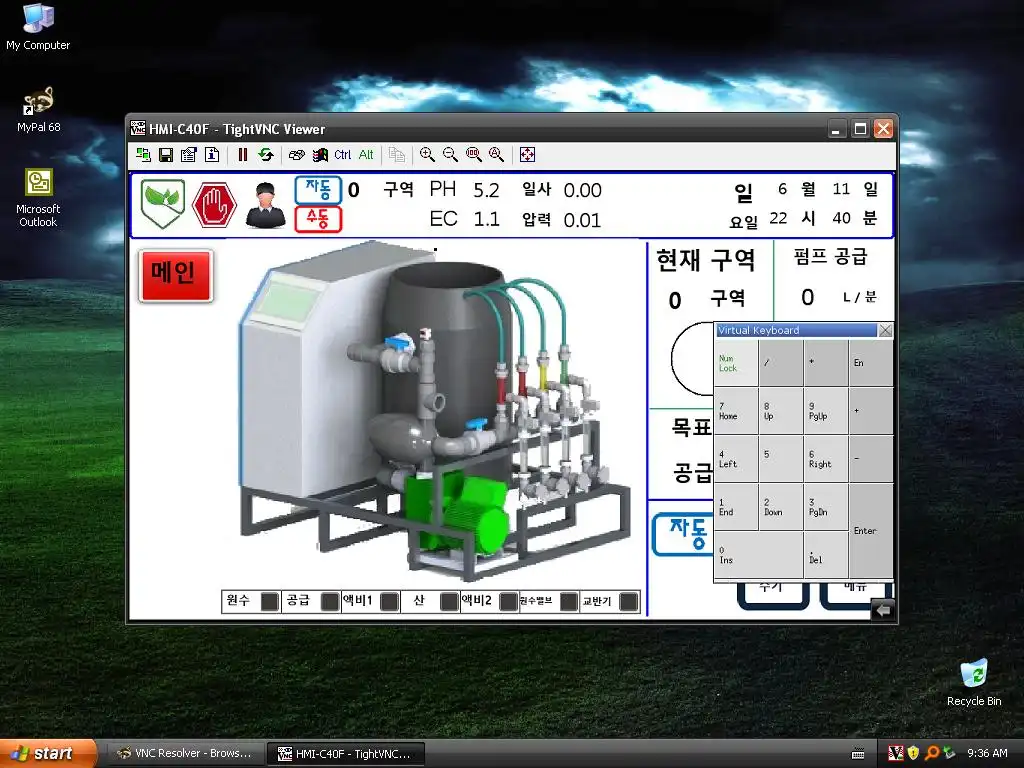This screenshot has width=1024, height=768.
Task: Tap the 3 PgDn key
Action: click(826, 507)
